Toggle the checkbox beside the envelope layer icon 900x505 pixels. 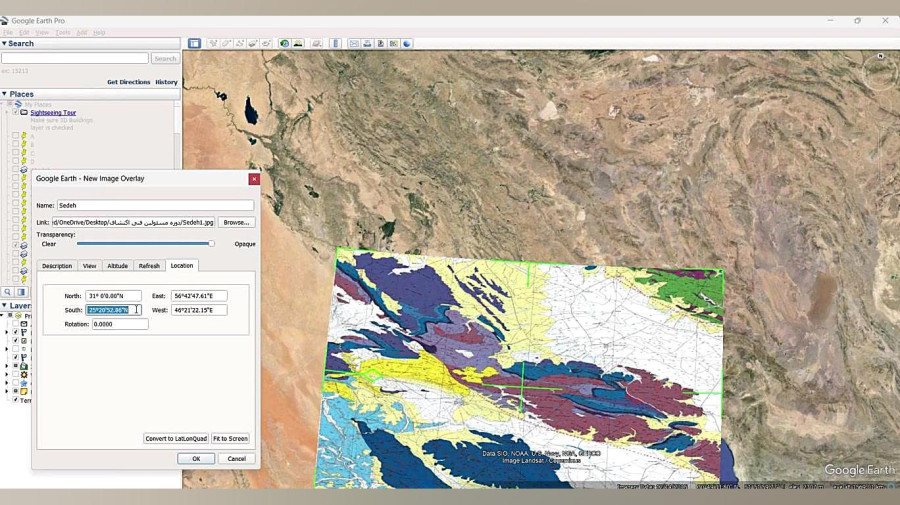pos(15,324)
